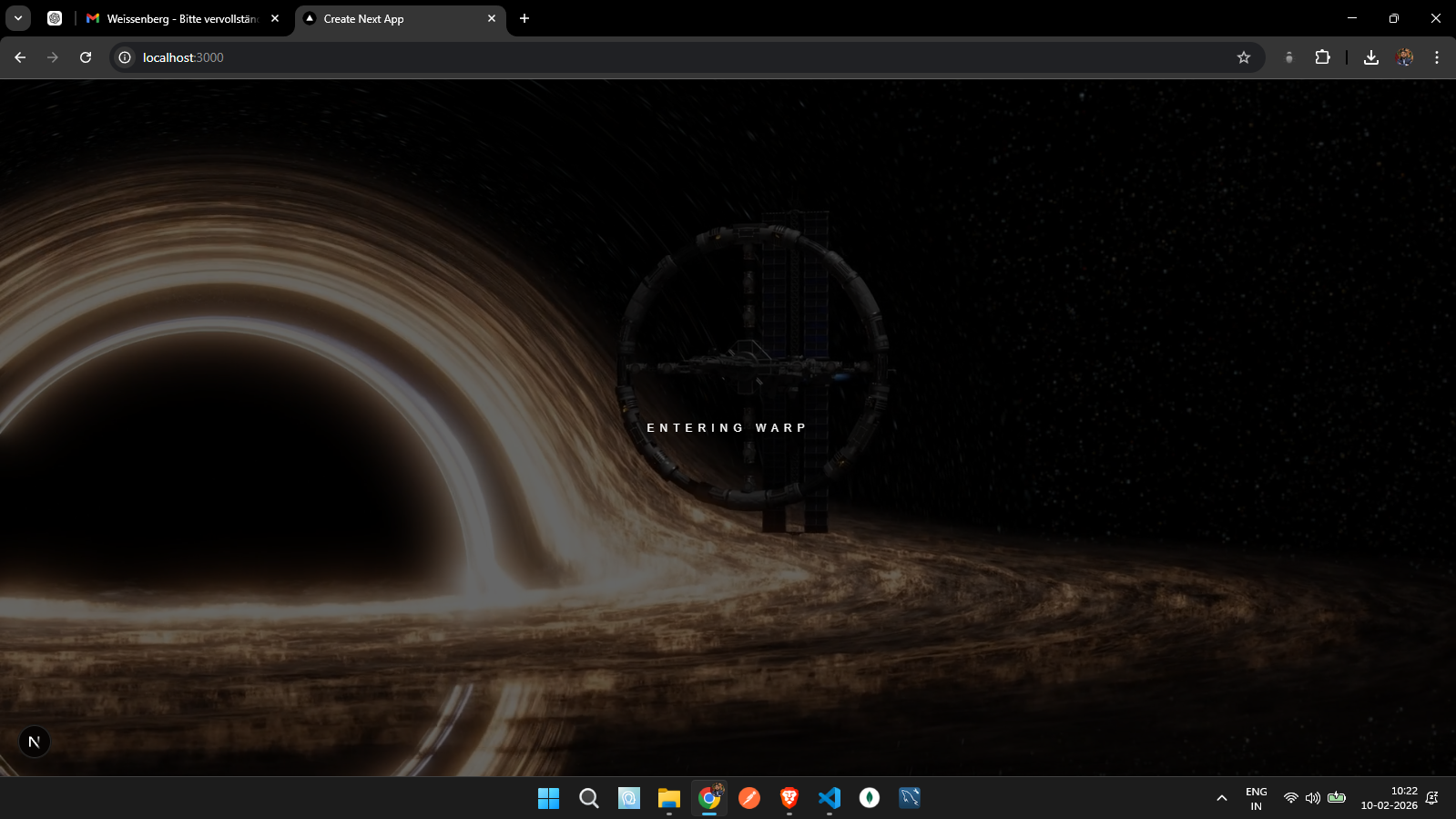This screenshot has height=819, width=1456.
Task: Go back to the previous page
Action: (20, 57)
